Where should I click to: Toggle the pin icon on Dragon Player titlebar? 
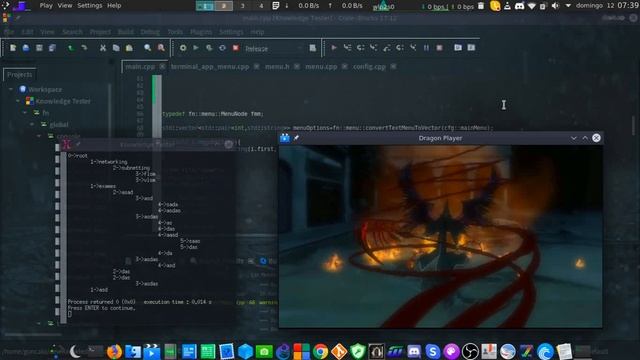[297, 138]
